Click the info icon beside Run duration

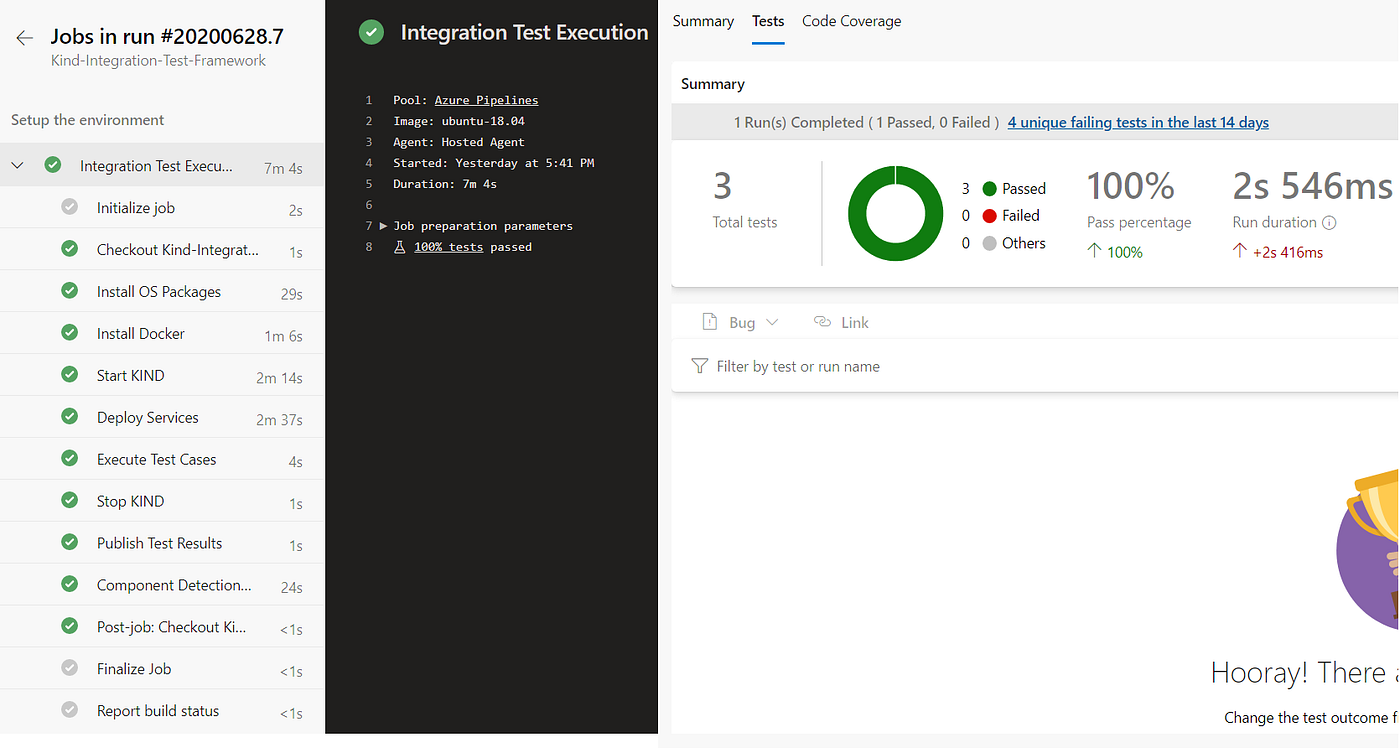click(1327, 222)
